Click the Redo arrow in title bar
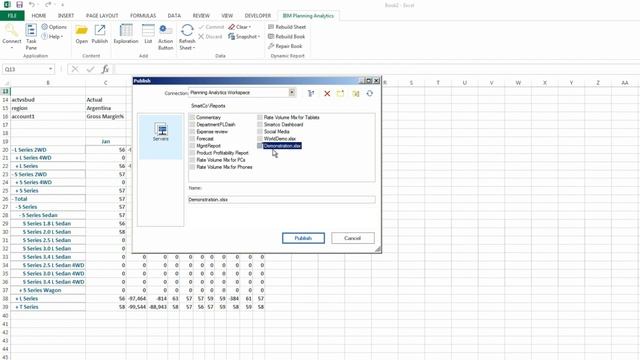The height and width of the screenshot is (360, 640). pos(48,5)
